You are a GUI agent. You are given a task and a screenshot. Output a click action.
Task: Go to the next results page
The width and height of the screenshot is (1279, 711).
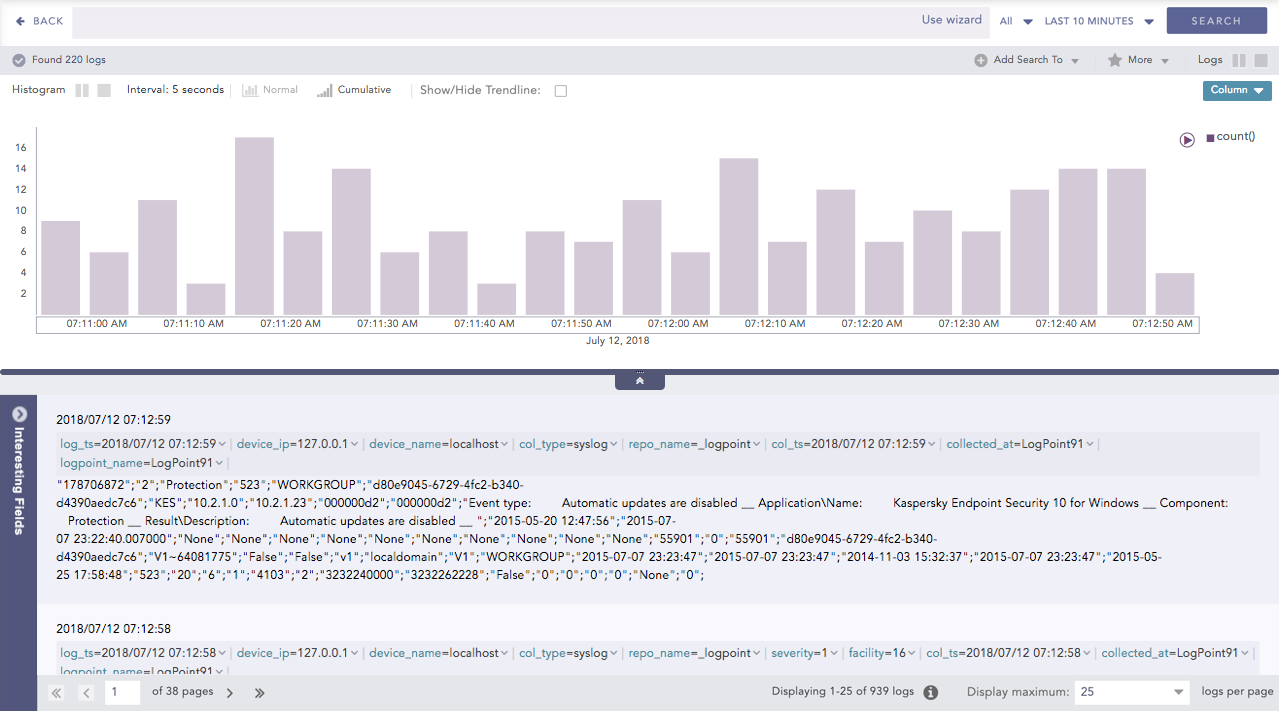(x=230, y=692)
